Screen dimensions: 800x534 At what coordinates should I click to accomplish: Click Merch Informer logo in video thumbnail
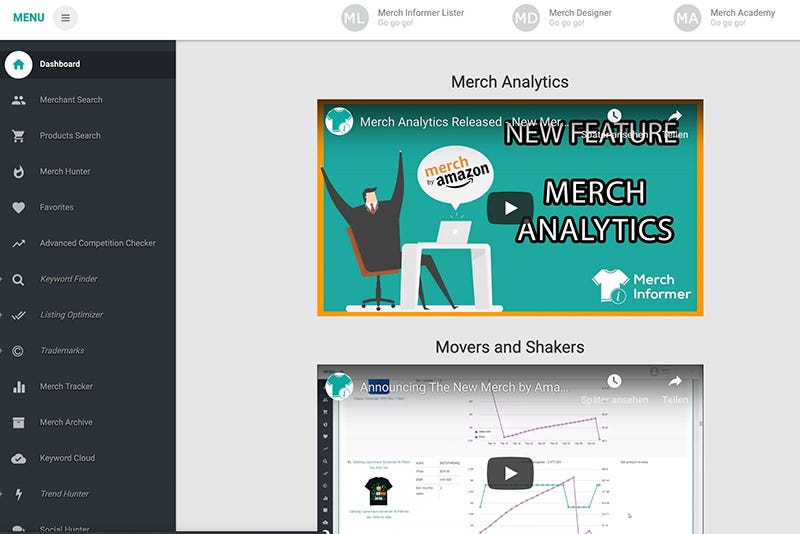(642, 286)
